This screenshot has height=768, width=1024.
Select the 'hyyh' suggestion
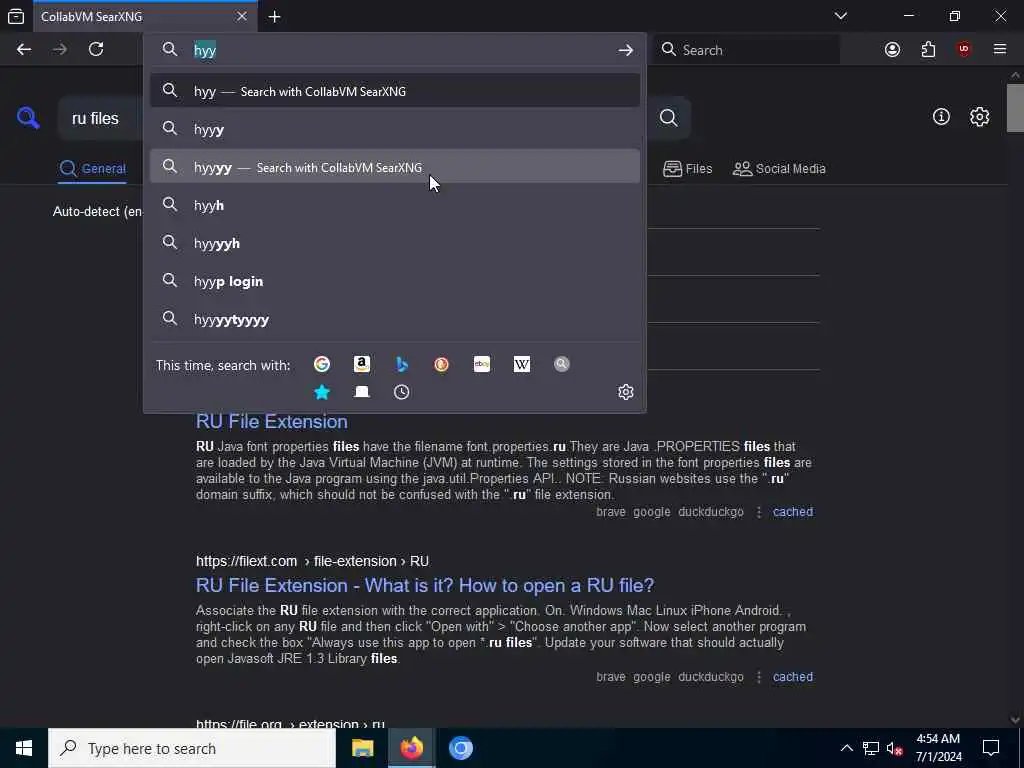(394, 205)
